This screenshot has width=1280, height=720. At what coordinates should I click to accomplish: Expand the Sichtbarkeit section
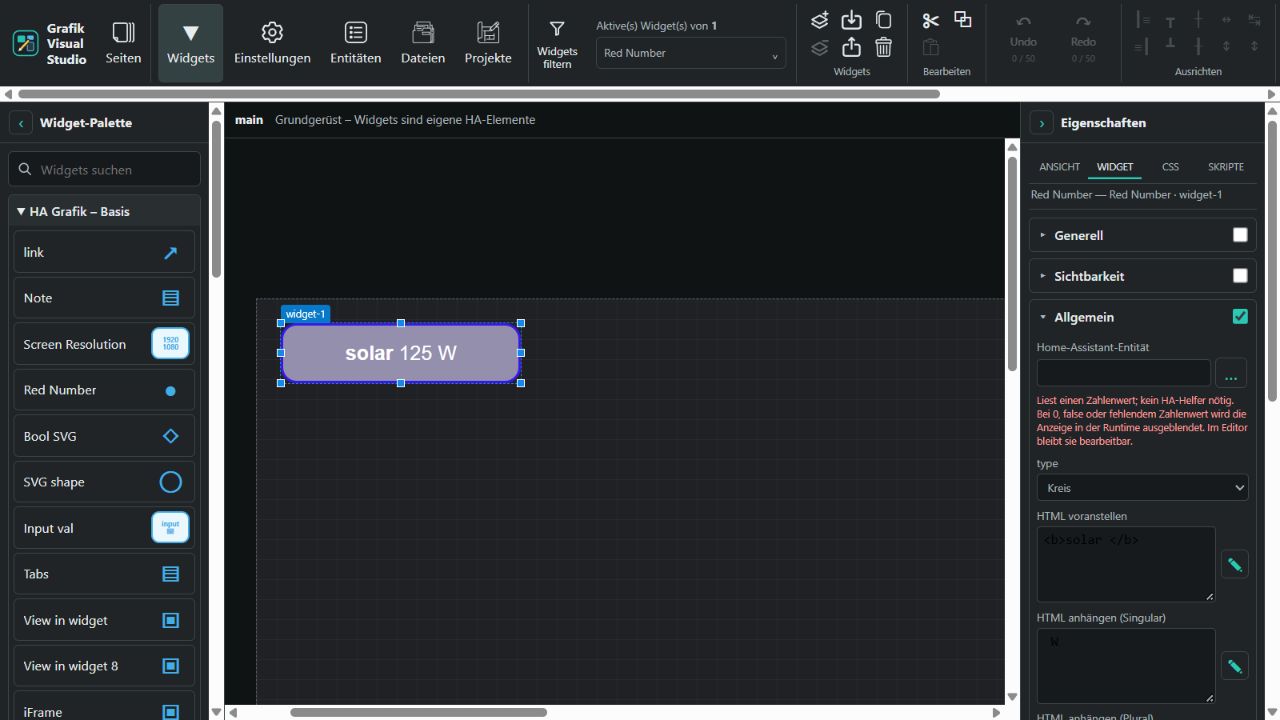[1089, 276]
